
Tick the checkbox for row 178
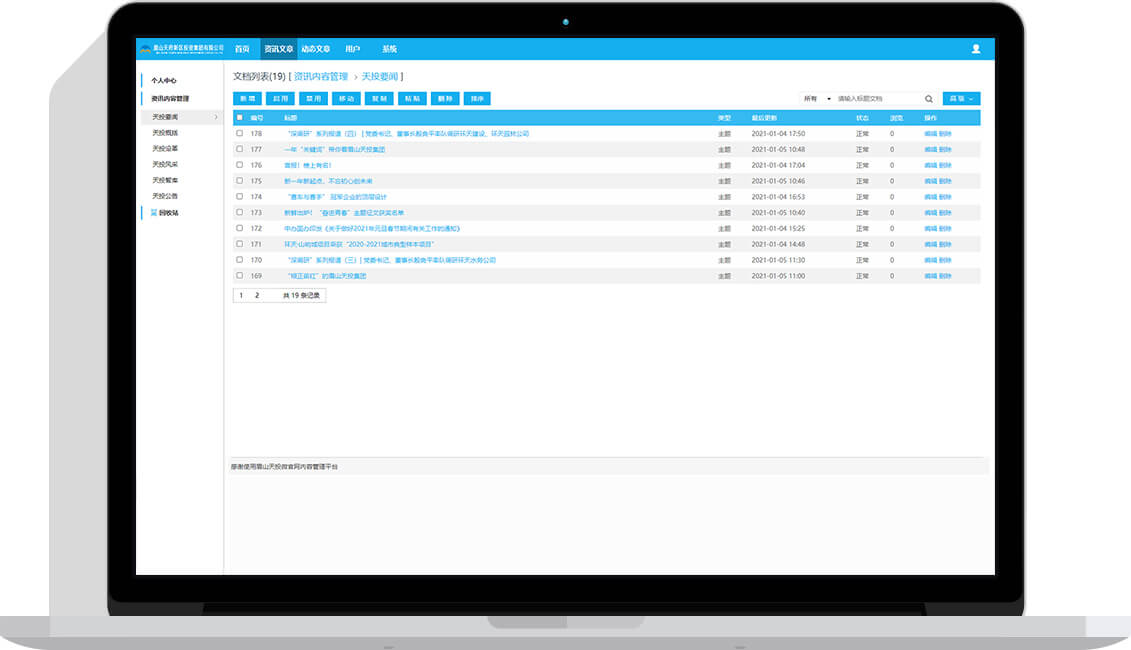pos(240,133)
